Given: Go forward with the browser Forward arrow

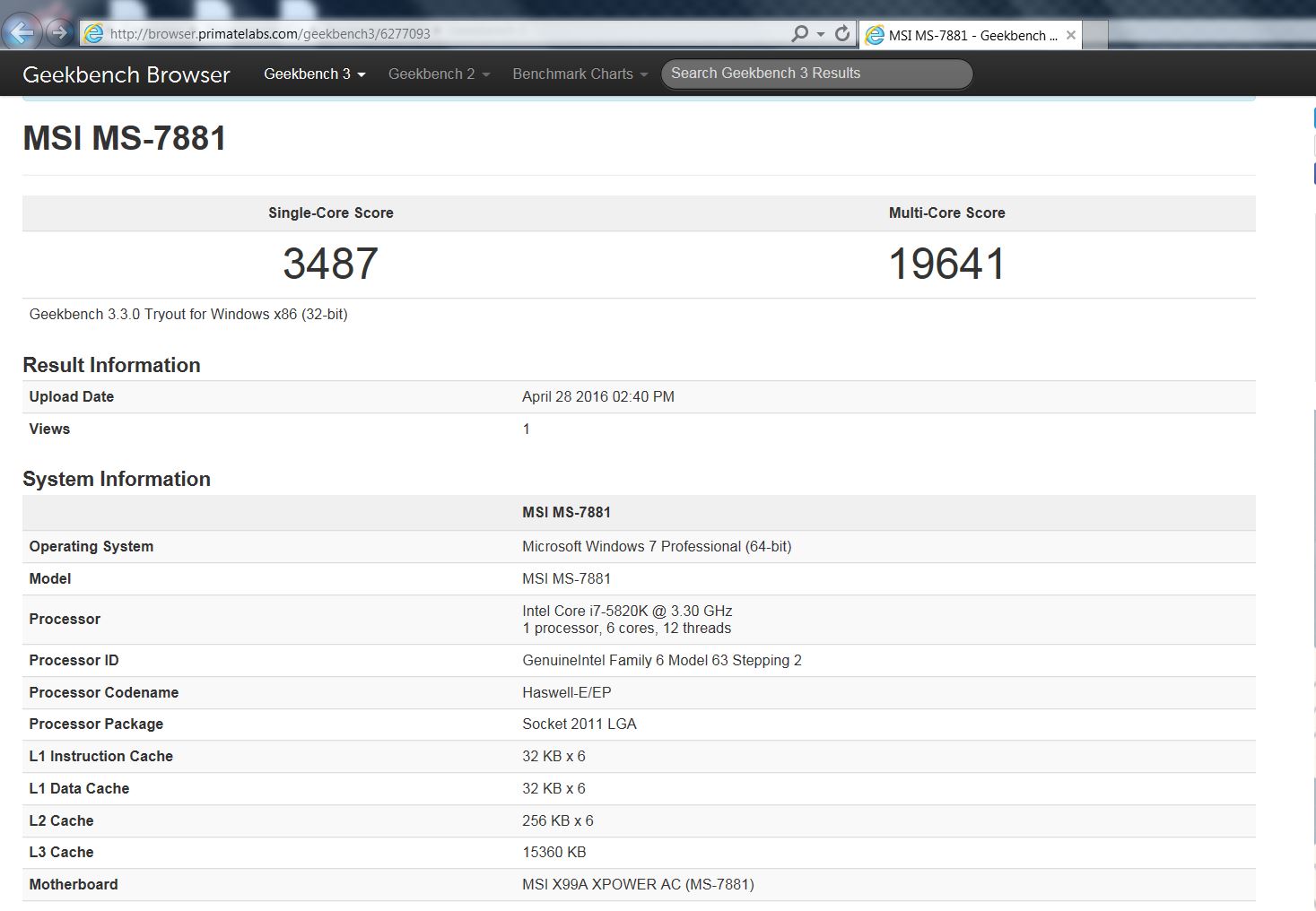Looking at the screenshot, I should pos(59,33).
